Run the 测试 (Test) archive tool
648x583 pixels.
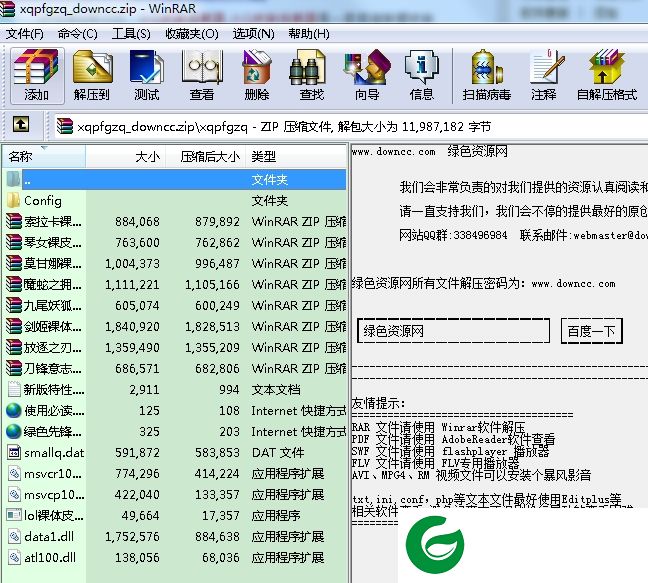click(147, 76)
